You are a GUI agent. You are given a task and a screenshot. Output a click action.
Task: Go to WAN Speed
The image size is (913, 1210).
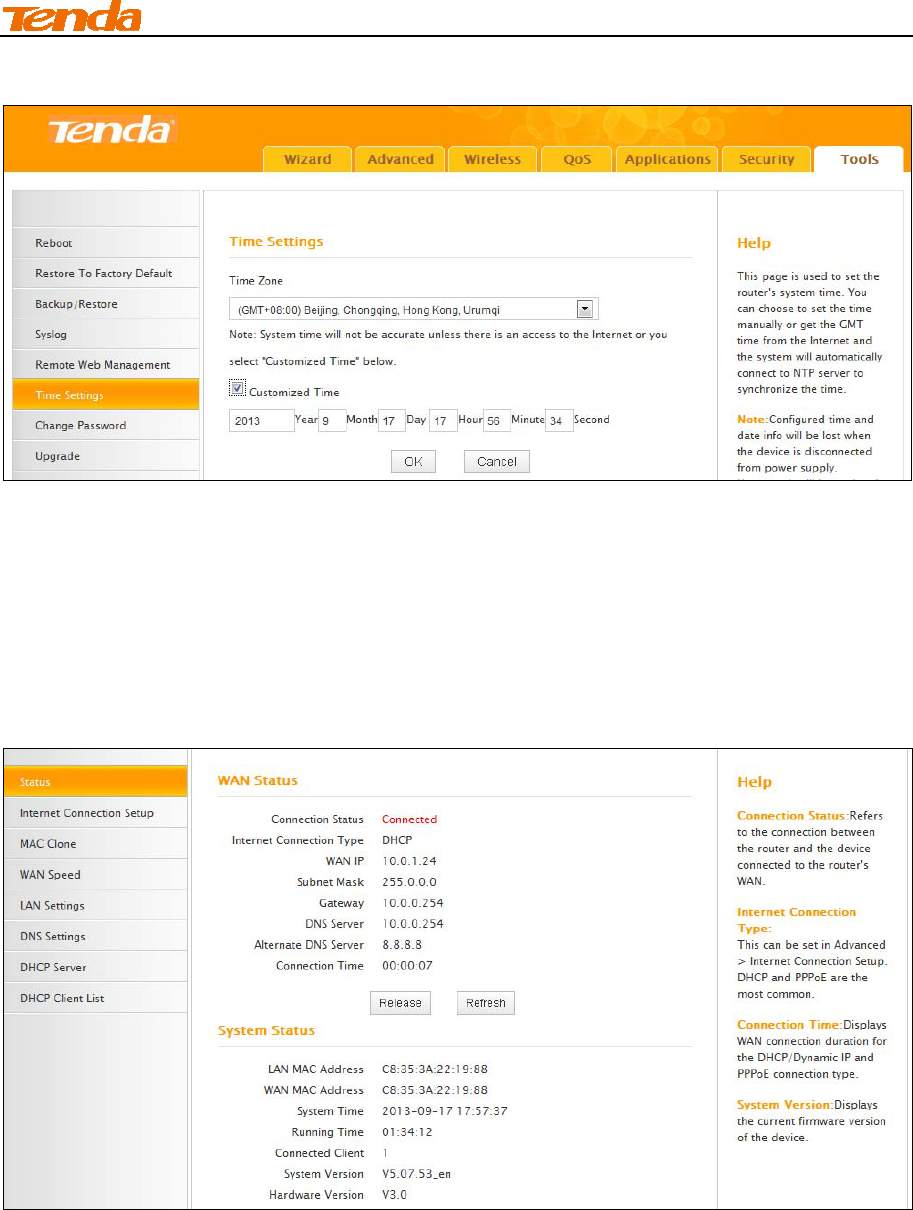95,875
